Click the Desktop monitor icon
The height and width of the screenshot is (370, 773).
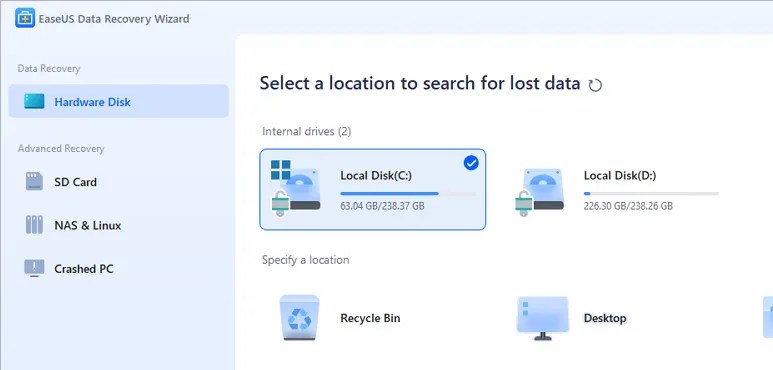(x=542, y=318)
